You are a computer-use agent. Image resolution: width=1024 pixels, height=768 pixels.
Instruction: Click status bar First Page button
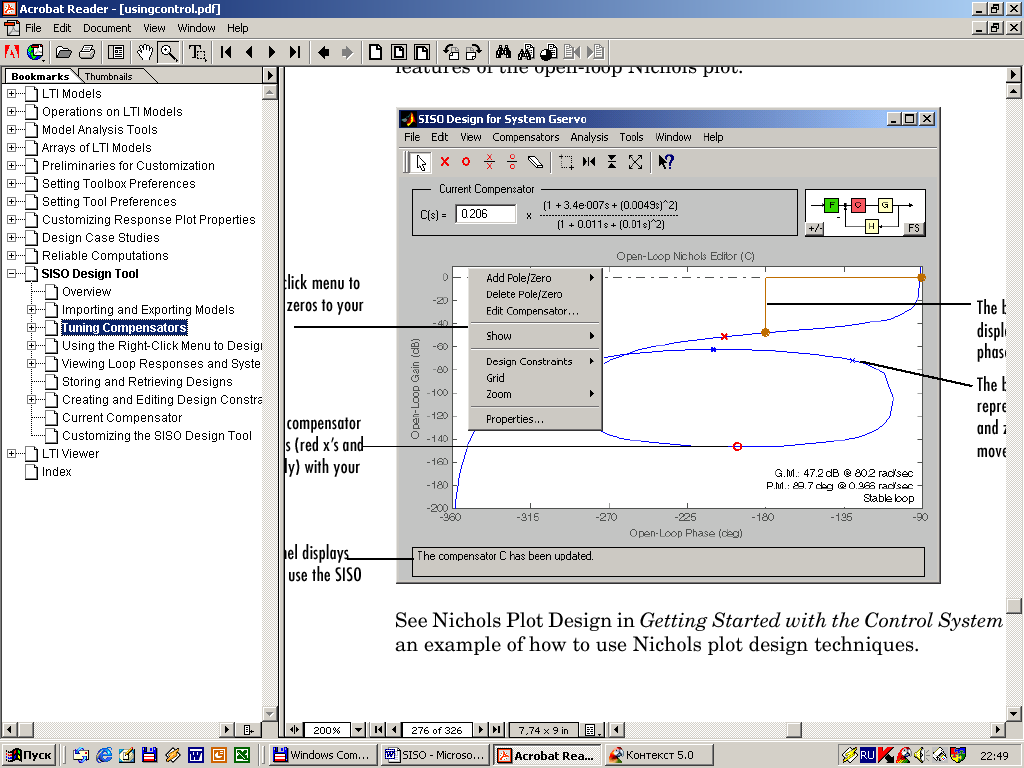[378, 729]
